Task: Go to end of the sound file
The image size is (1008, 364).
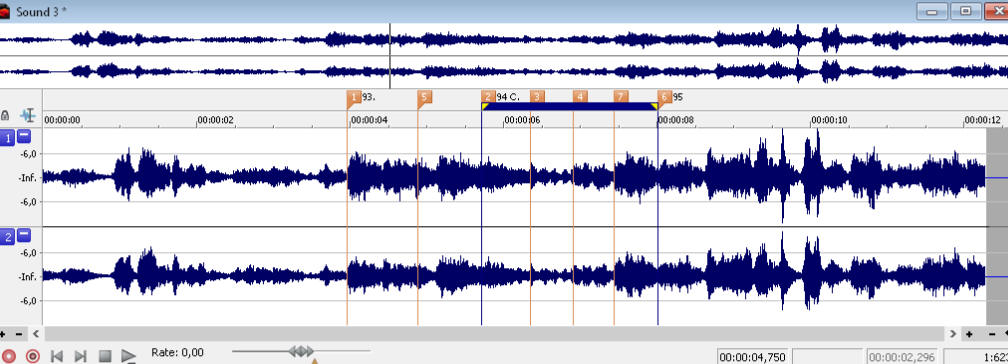Action: (x=80, y=356)
